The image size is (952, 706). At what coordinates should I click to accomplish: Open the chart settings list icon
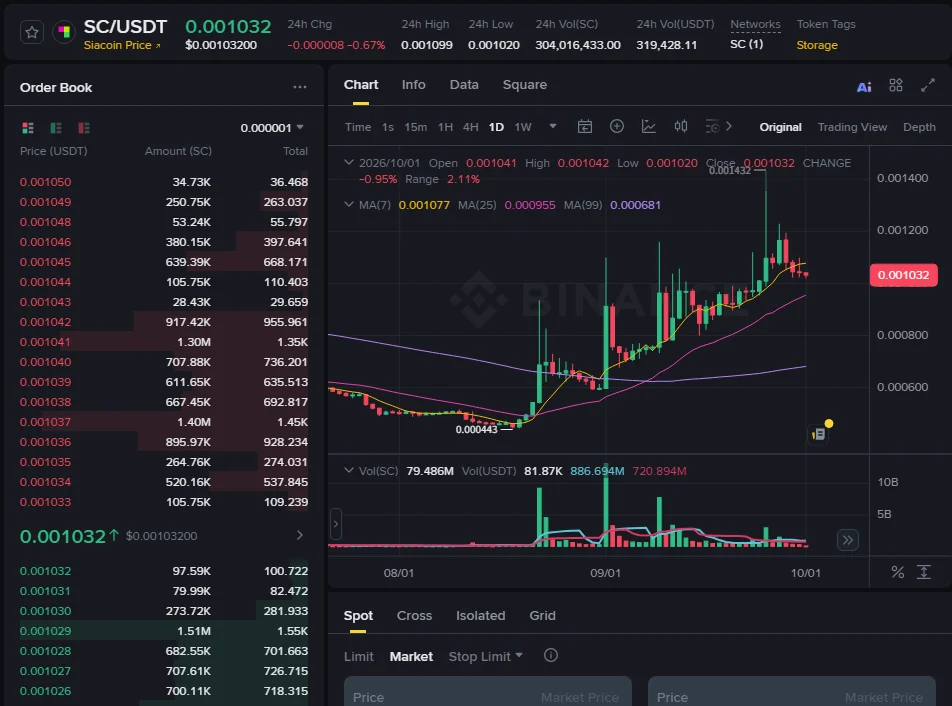point(712,126)
